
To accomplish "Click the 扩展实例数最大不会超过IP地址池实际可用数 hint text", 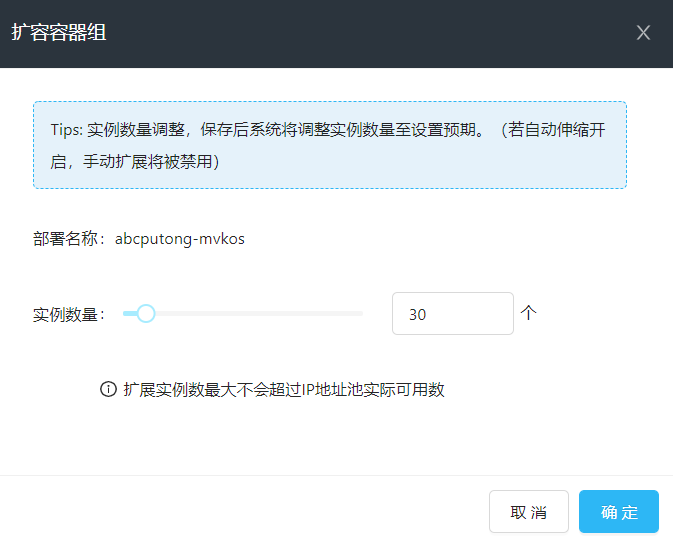I will coord(284,390).
